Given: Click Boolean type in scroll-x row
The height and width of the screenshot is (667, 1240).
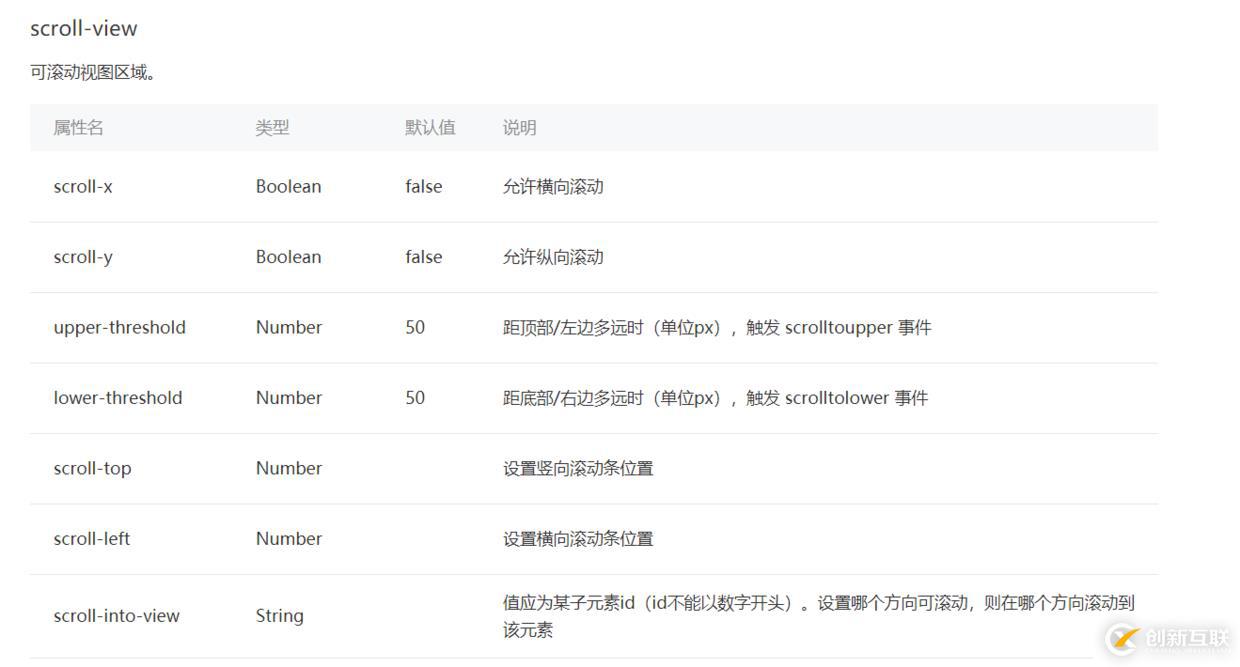Looking at the screenshot, I should 288,186.
